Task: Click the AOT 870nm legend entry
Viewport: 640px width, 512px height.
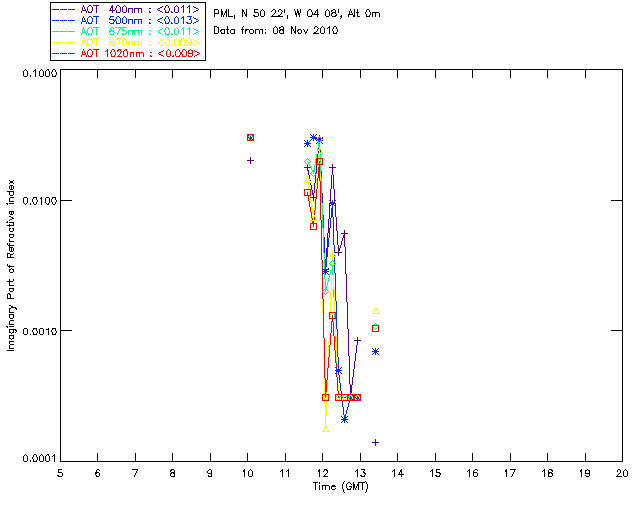Action: (x=128, y=42)
